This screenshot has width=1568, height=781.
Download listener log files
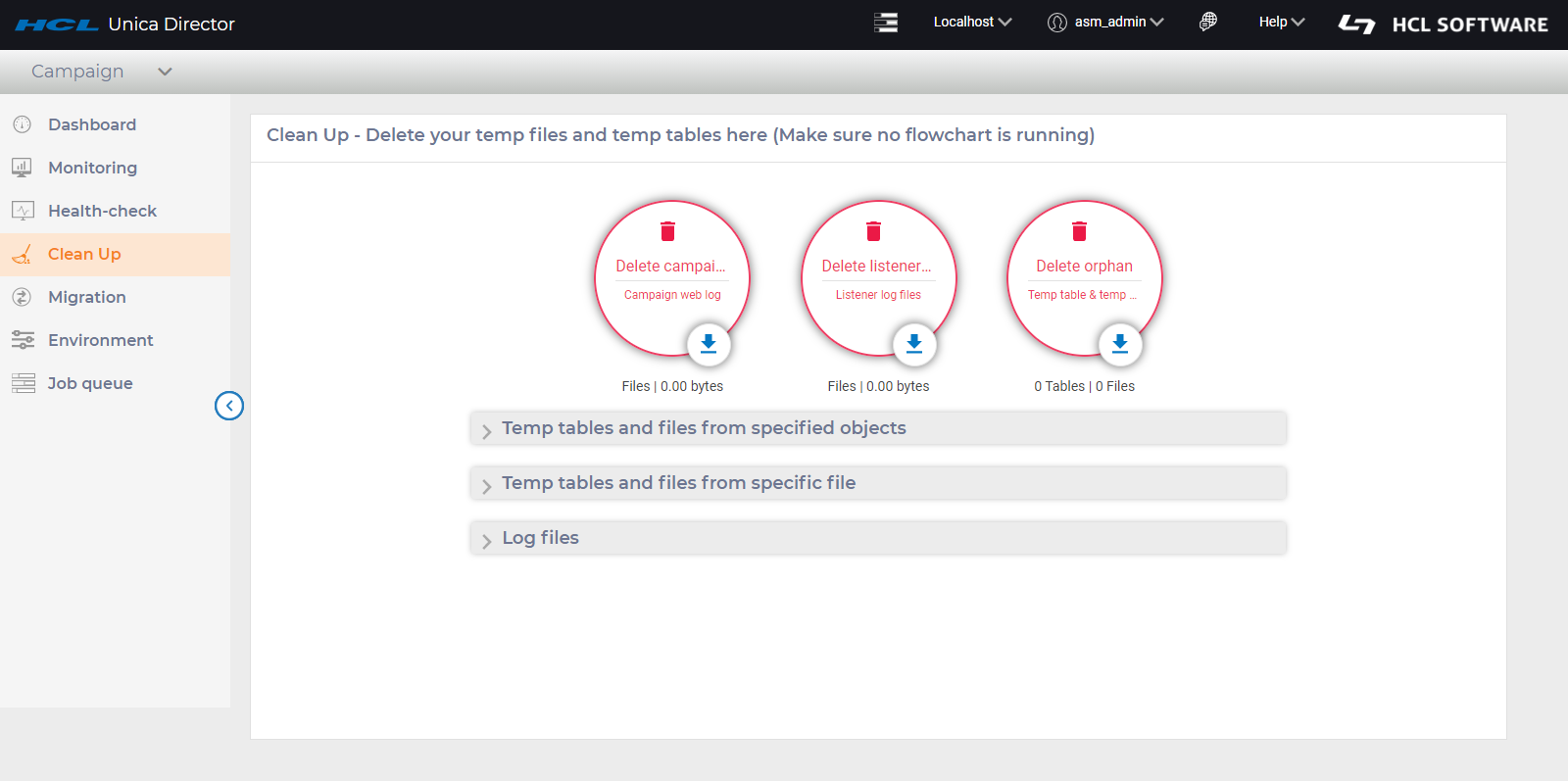click(914, 344)
